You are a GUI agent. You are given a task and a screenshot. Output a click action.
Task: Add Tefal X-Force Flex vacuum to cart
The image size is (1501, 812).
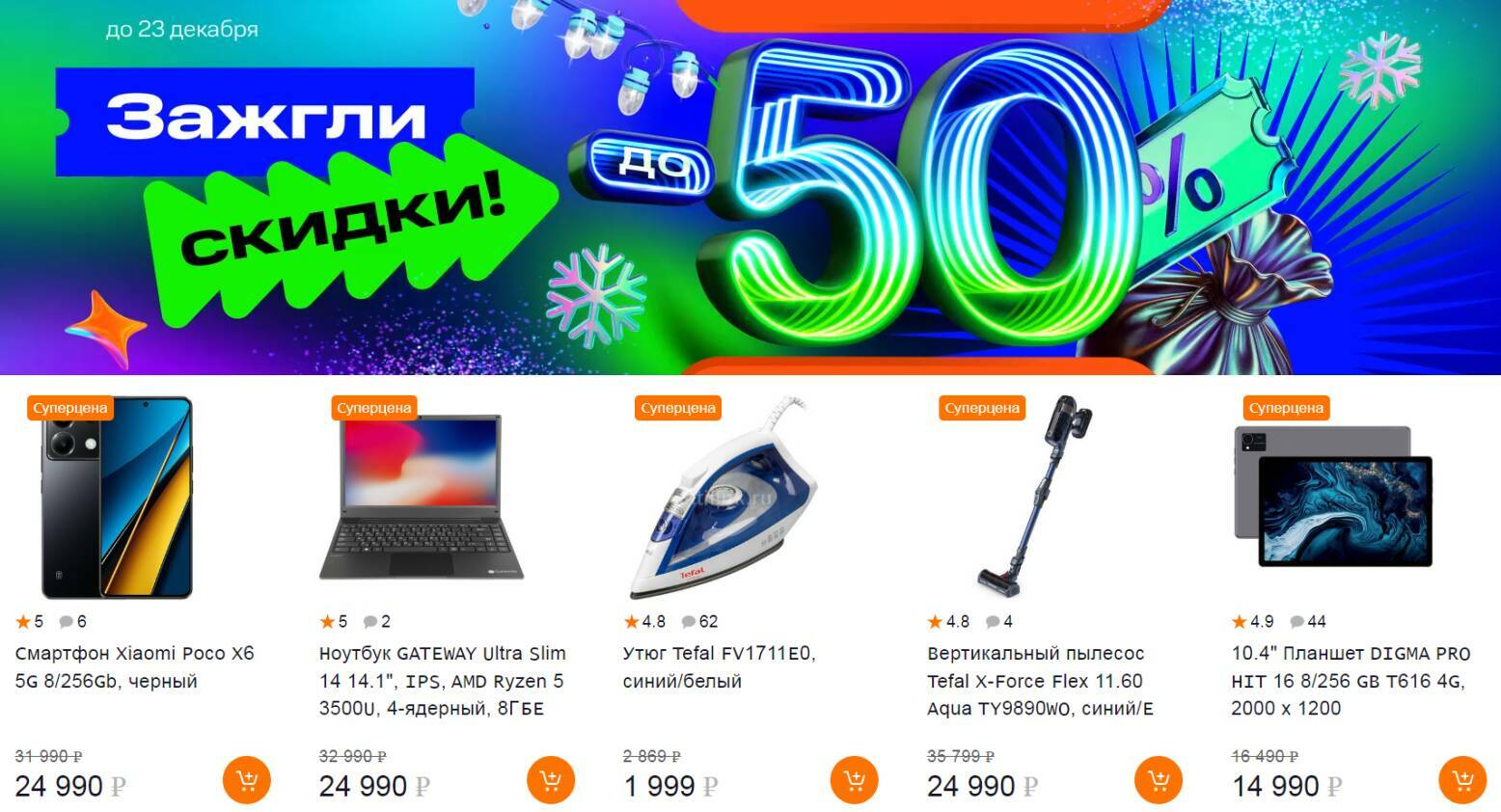point(1159,780)
